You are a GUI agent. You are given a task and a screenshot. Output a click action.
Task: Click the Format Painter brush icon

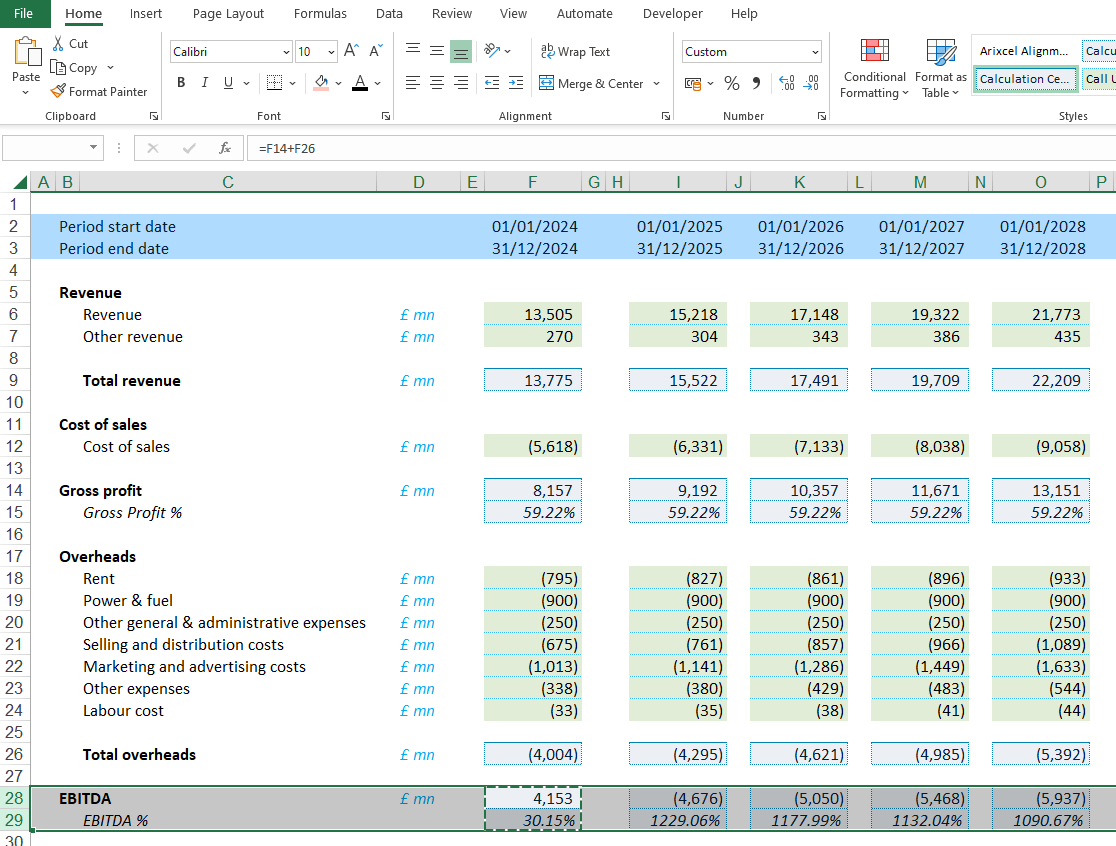pos(58,92)
